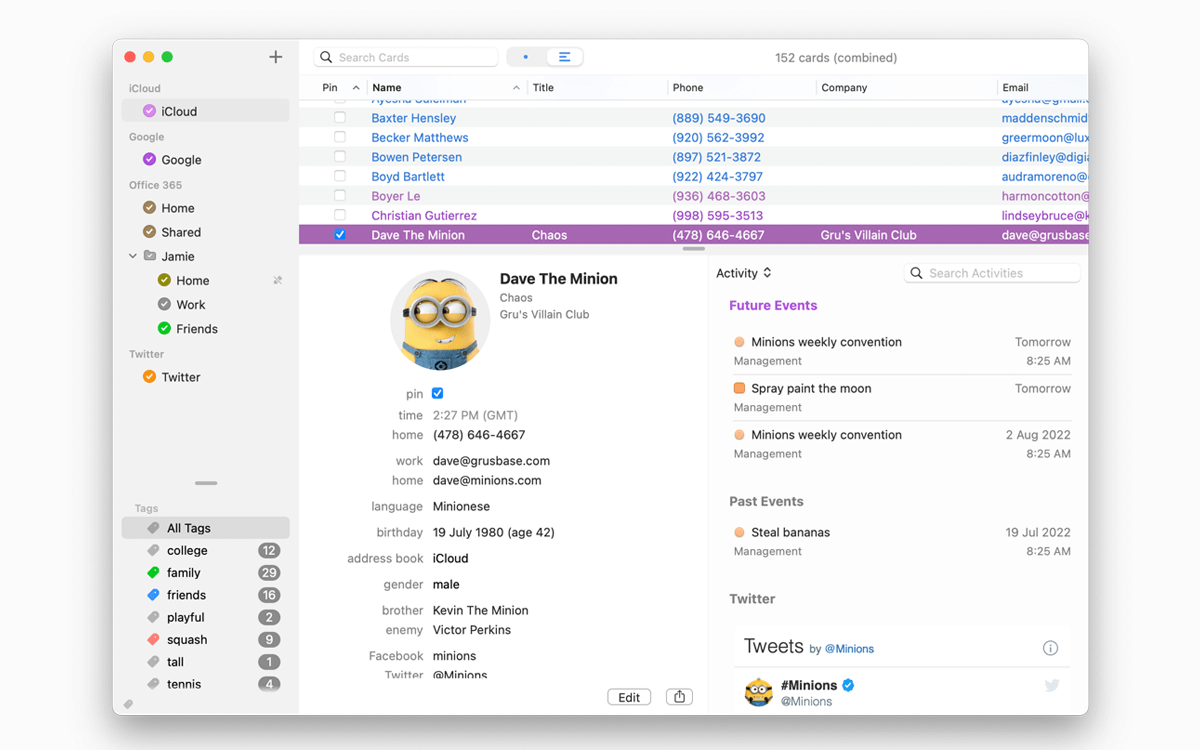This screenshot has width=1200, height=750.
Task: Click the sidebar Tags split handle
Action: tap(206, 483)
